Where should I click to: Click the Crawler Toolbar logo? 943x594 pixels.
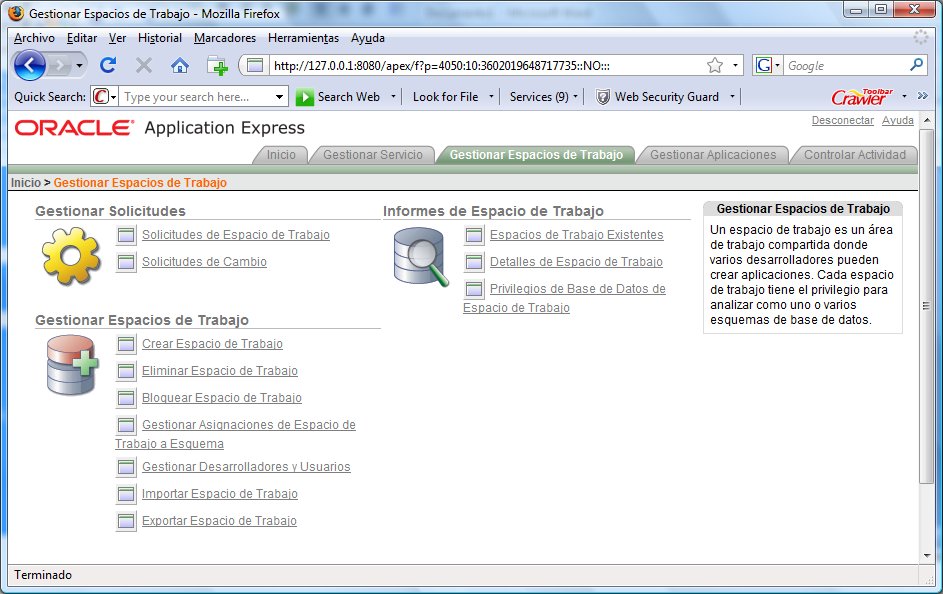[862, 97]
